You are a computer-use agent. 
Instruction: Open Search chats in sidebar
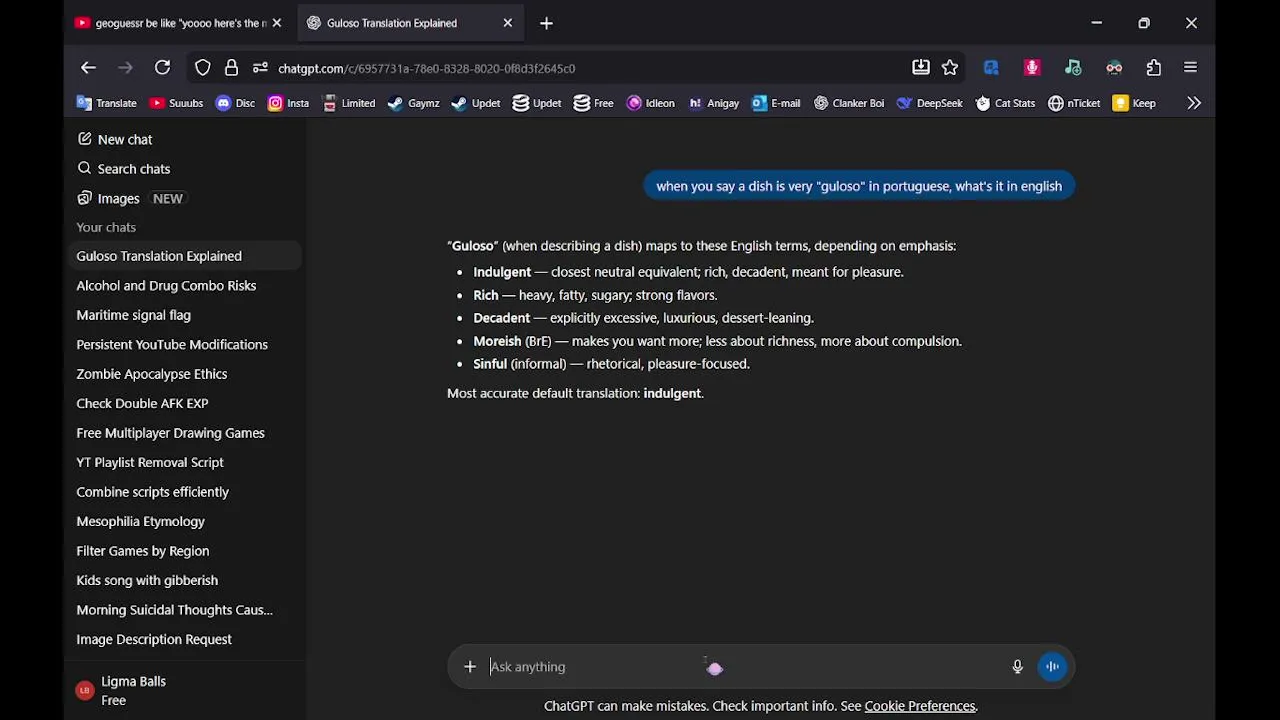(124, 169)
